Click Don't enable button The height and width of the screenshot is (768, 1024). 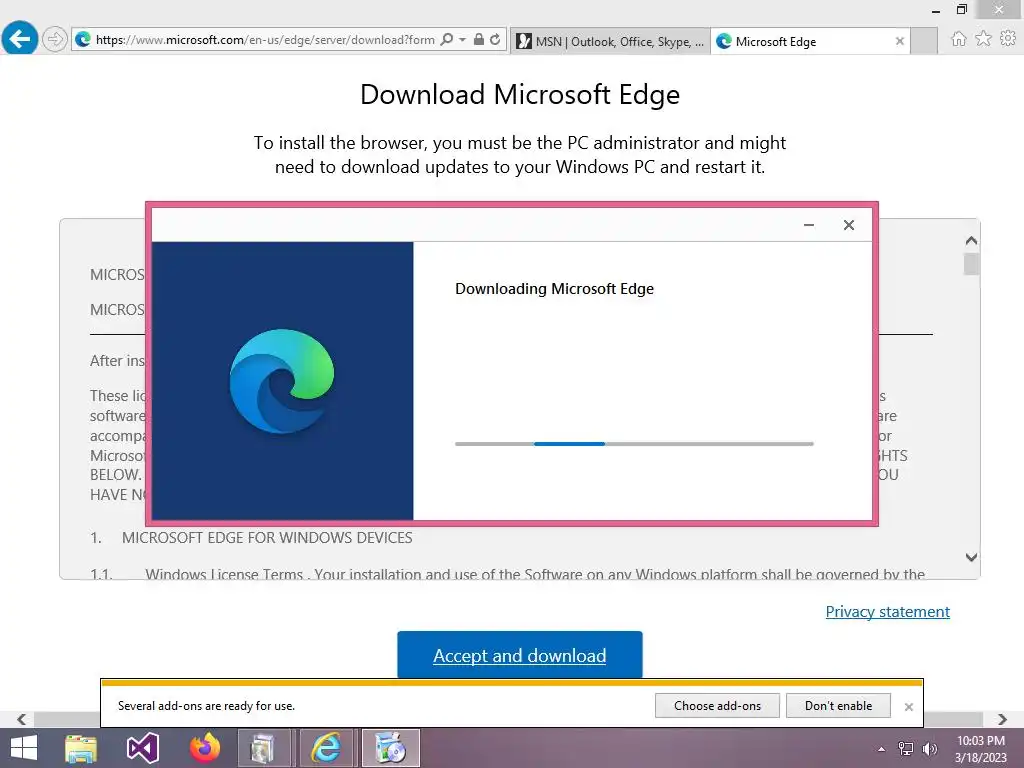(838, 705)
